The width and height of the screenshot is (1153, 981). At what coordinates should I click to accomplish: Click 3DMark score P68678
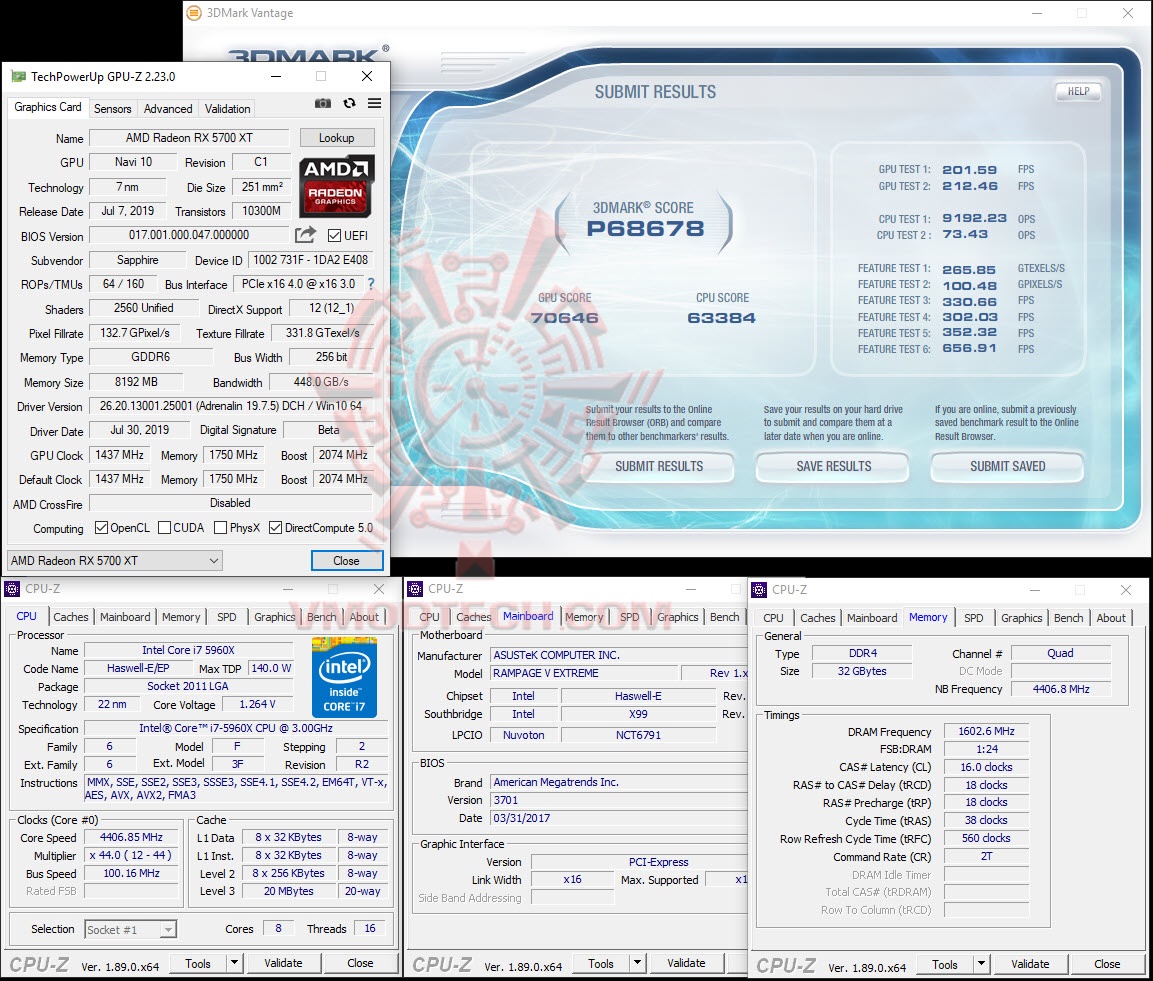click(x=645, y=228)
